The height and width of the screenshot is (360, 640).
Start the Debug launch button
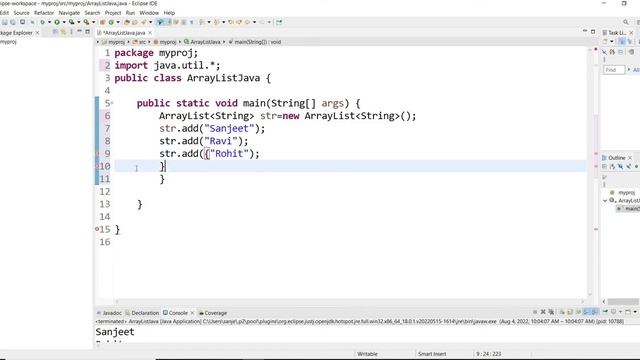point(42,22)
